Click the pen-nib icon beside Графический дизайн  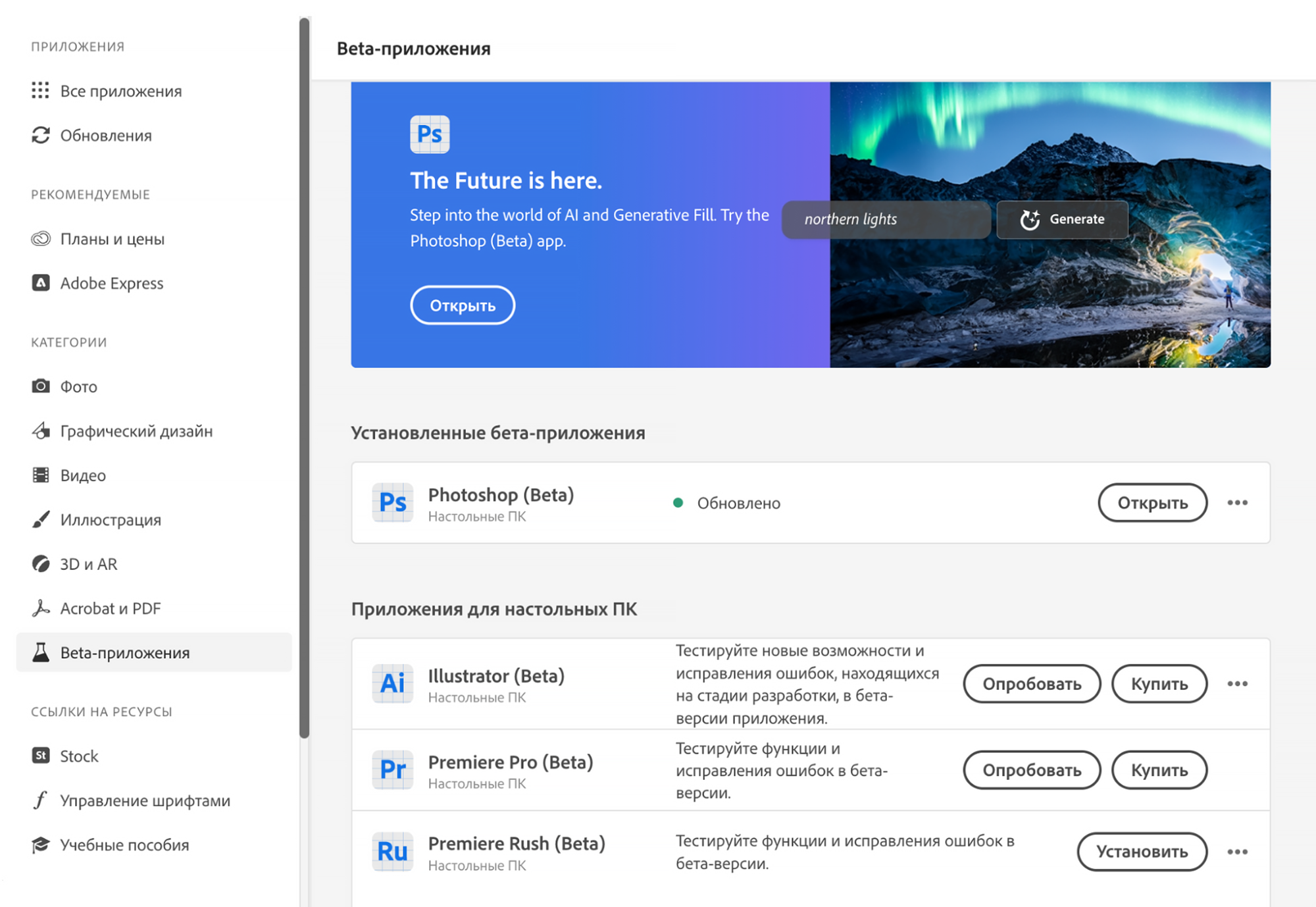click(x=41, y=430)
